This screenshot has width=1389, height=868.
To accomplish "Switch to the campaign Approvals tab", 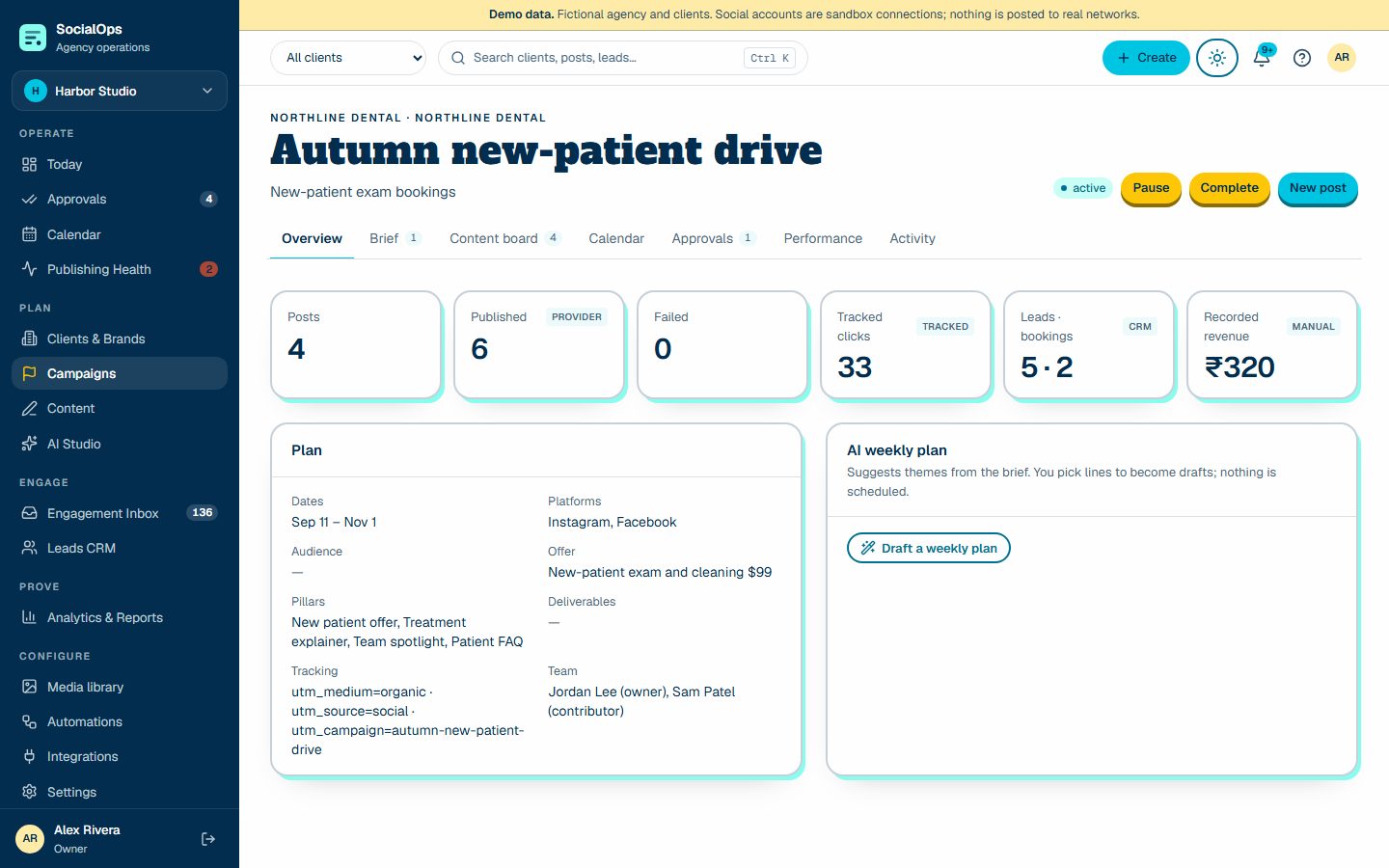I will click(714, 238).
